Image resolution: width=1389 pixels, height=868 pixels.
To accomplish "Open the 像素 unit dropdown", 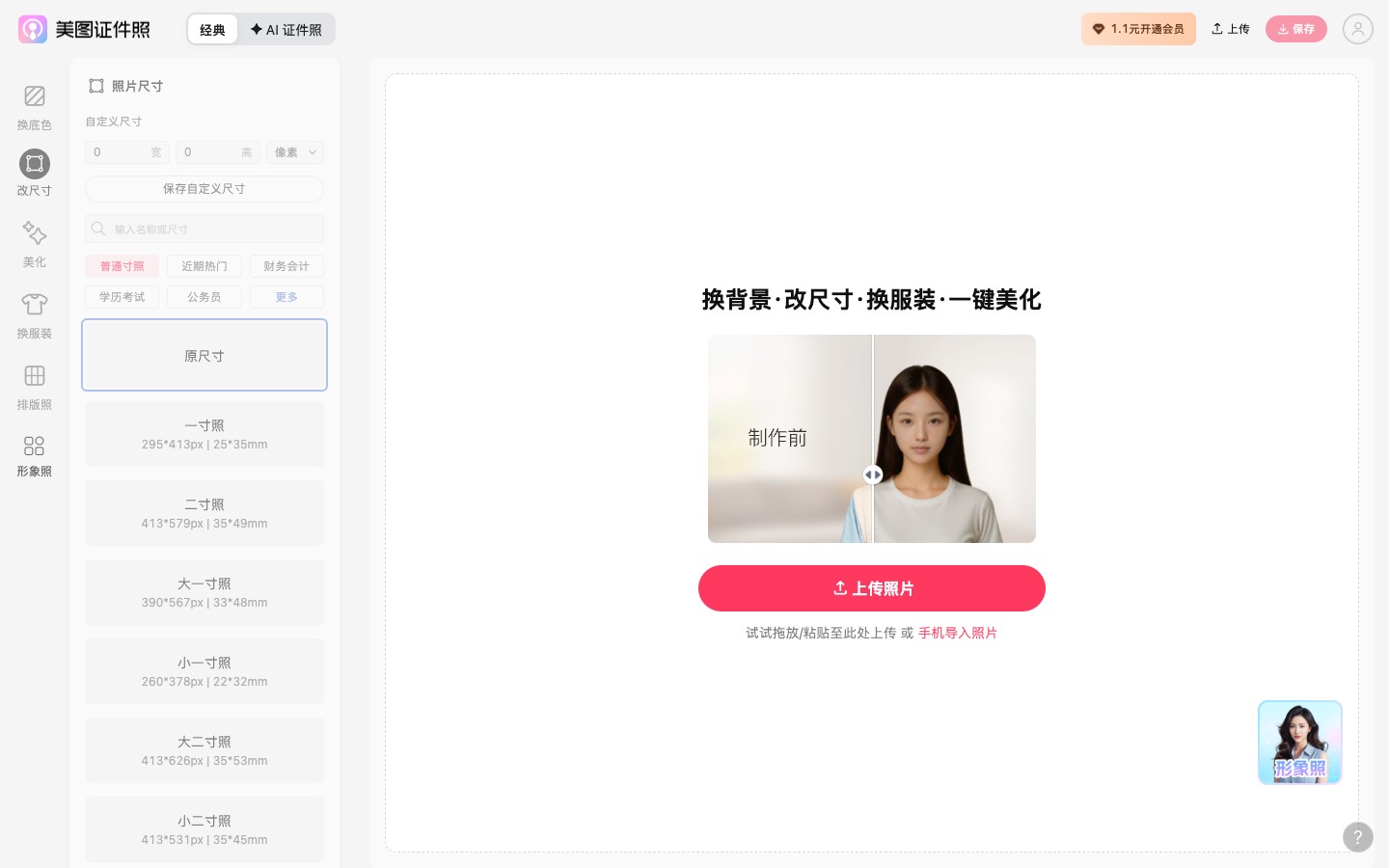I will pos(295,152).
